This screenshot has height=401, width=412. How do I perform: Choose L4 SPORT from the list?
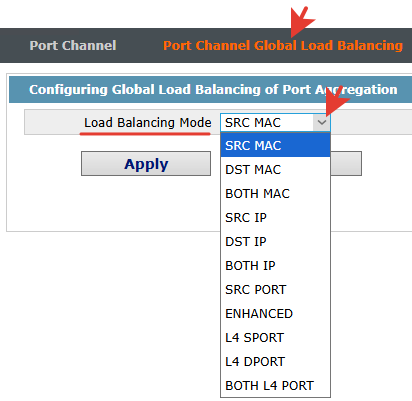[x=275, y=337]
